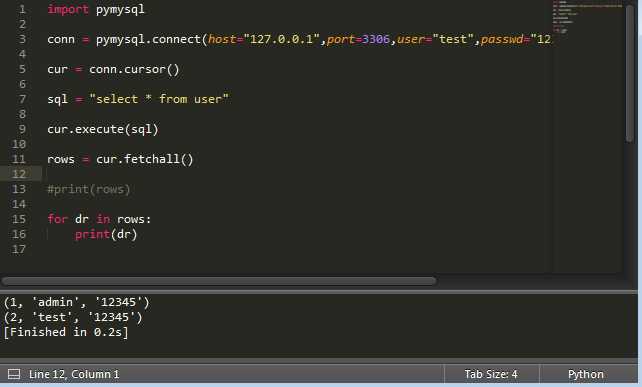Click the port value 3306

click(375, 39)
